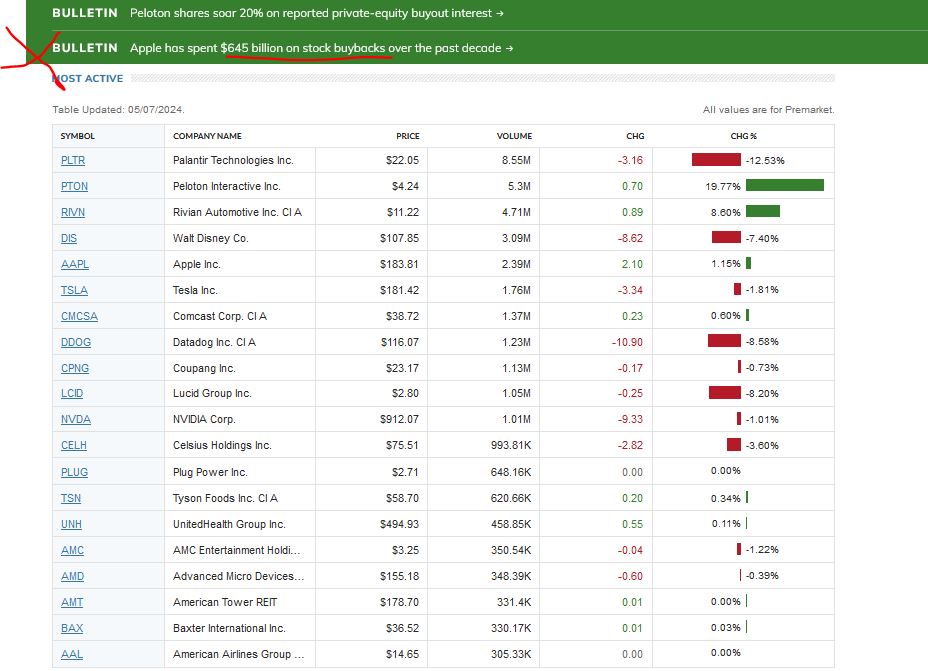Click the PRICE column header

(x=408, y=136)
